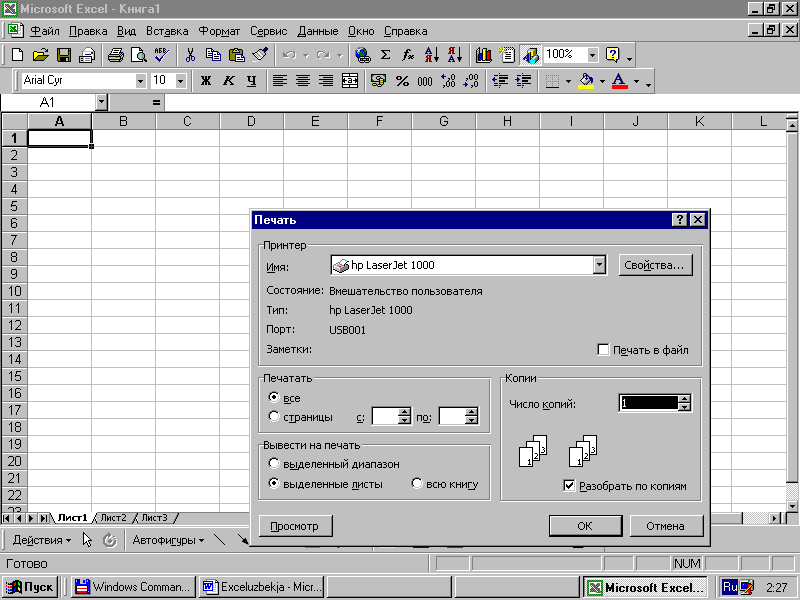Click the New workbook icon
The width and height of the screenshot is (800, 600).
(17, 55)
